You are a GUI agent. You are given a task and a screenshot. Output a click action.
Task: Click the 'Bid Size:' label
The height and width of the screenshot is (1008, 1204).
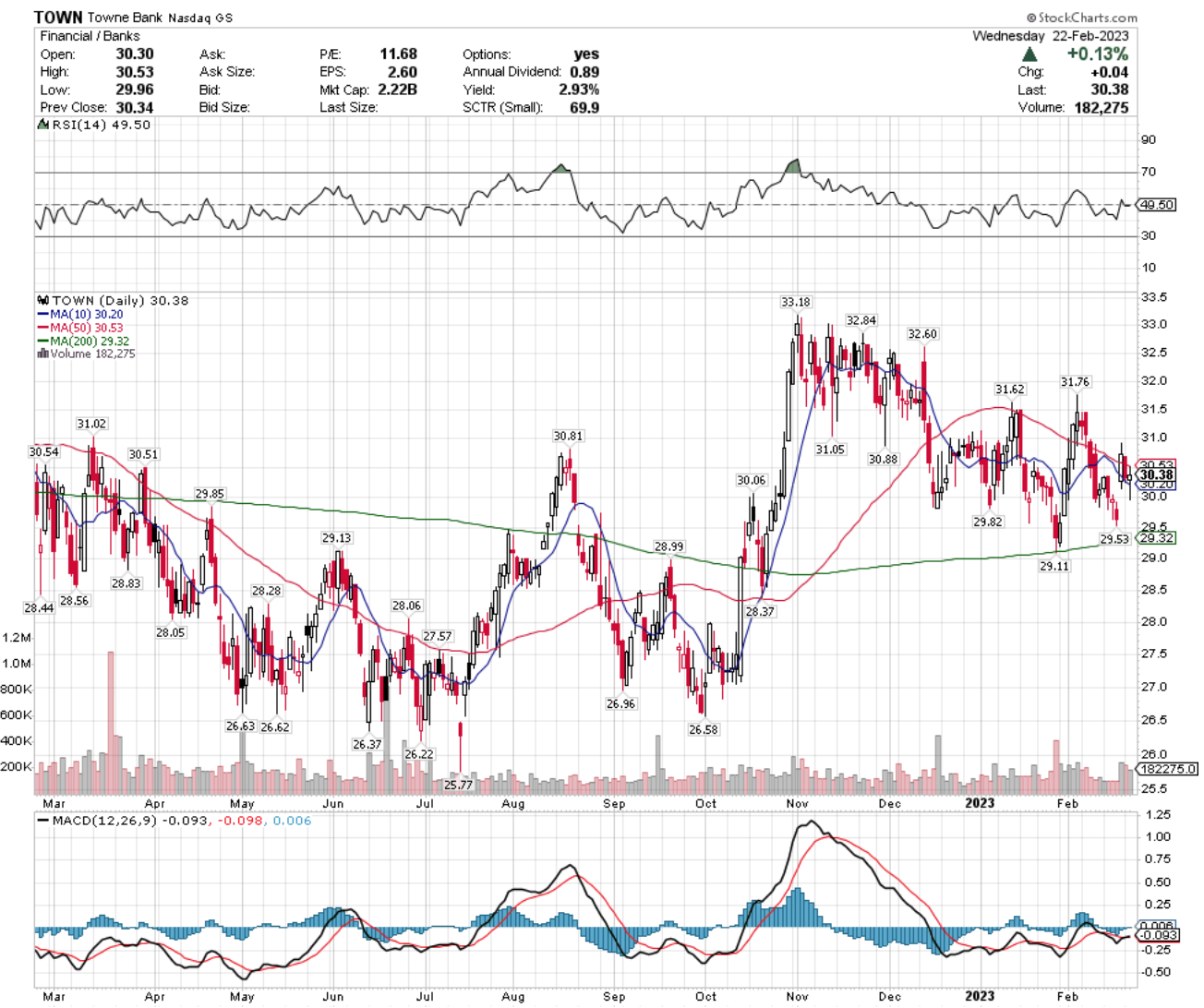(225, 108)
